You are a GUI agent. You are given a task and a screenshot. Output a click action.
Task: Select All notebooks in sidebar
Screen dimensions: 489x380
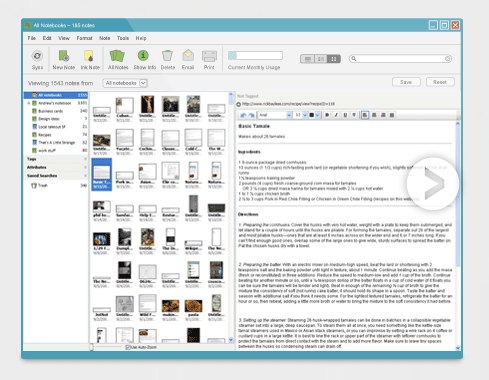click(x=56, y=95)
